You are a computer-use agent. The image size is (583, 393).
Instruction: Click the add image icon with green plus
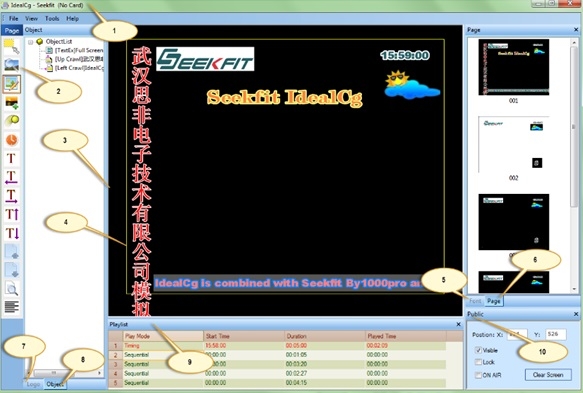(12, 103)
